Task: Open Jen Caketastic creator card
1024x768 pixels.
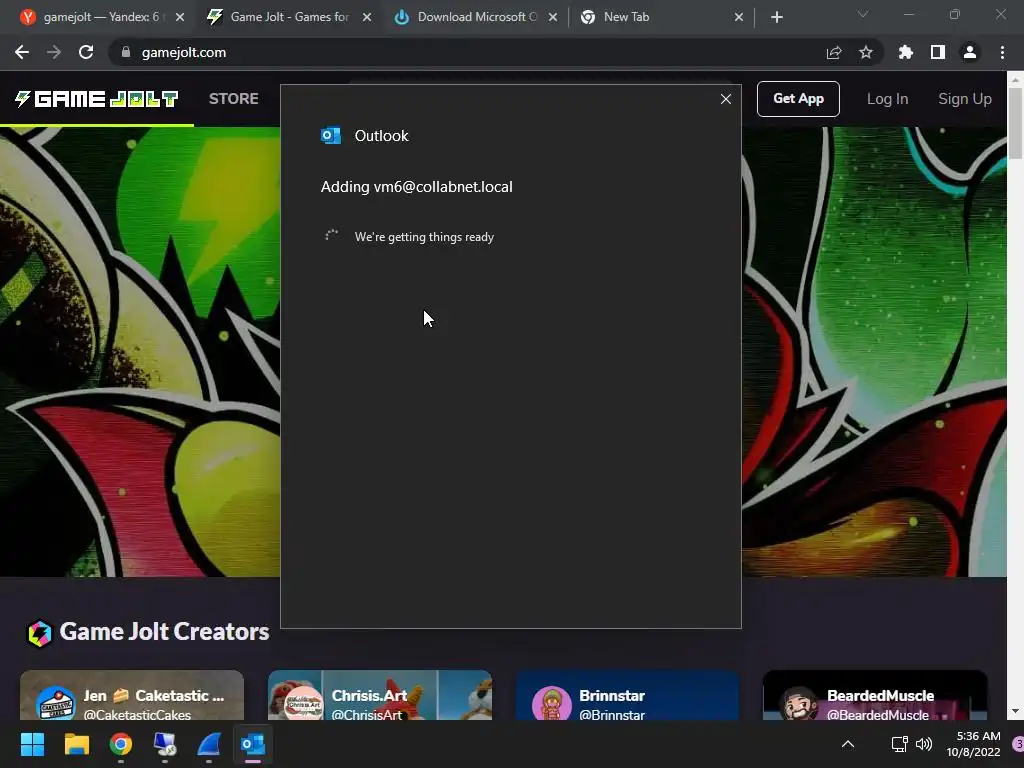Action: coord(132,696)
